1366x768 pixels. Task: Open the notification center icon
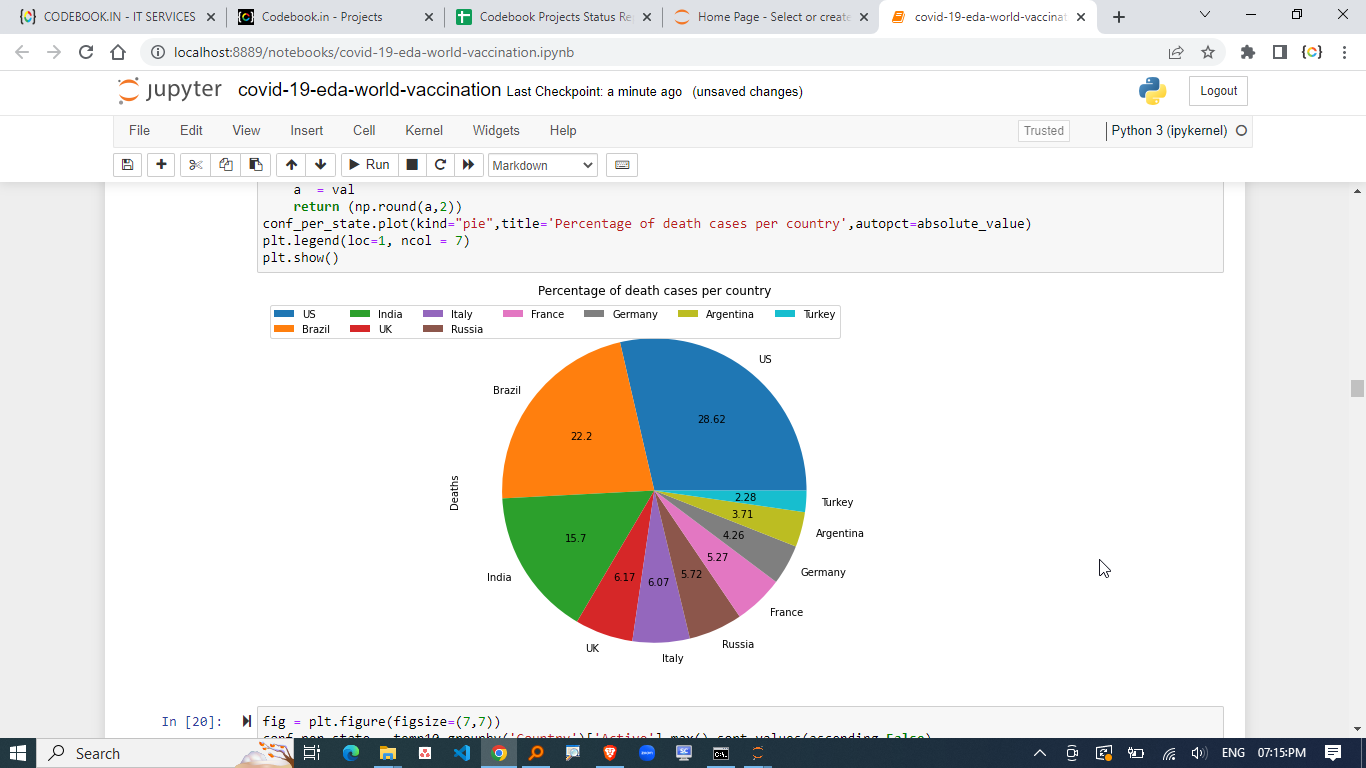pos(1333,753)
